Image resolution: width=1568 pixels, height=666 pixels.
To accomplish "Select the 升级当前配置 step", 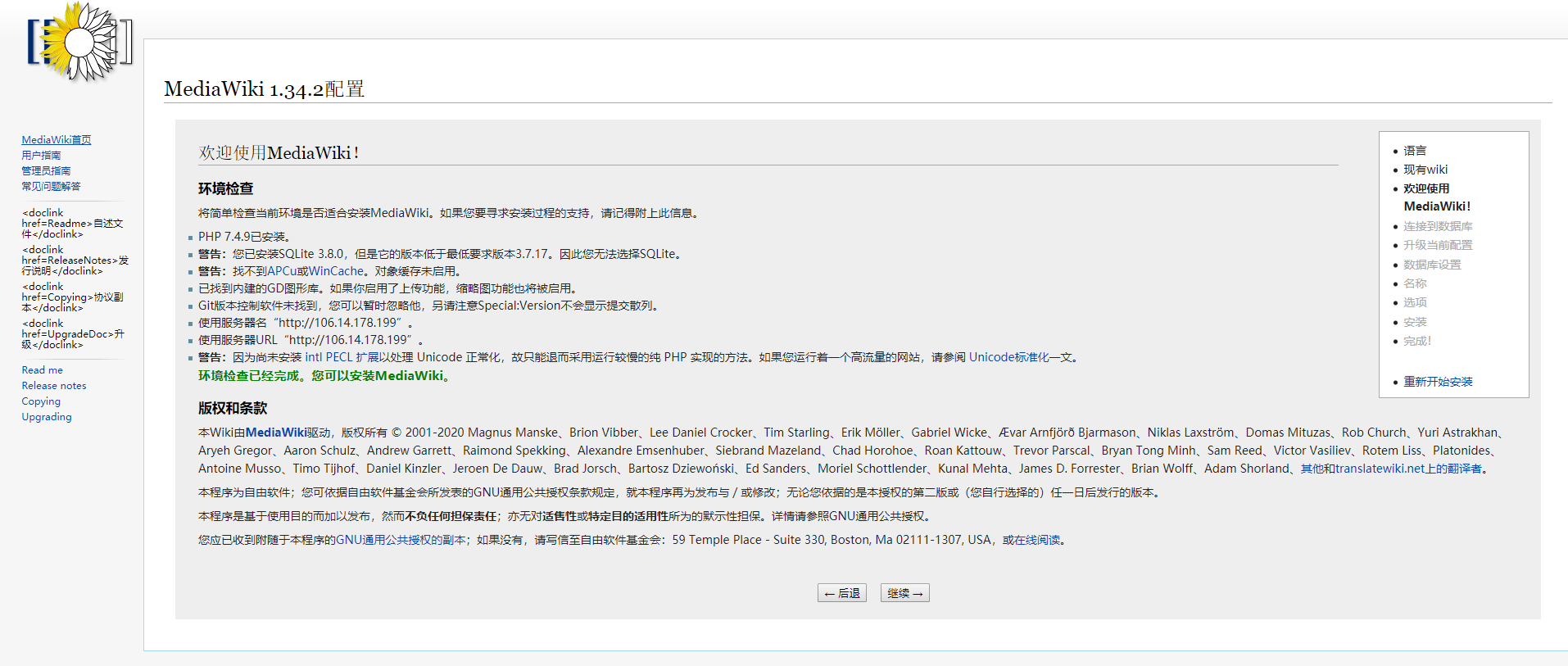I will click(x=1438, y=245).
